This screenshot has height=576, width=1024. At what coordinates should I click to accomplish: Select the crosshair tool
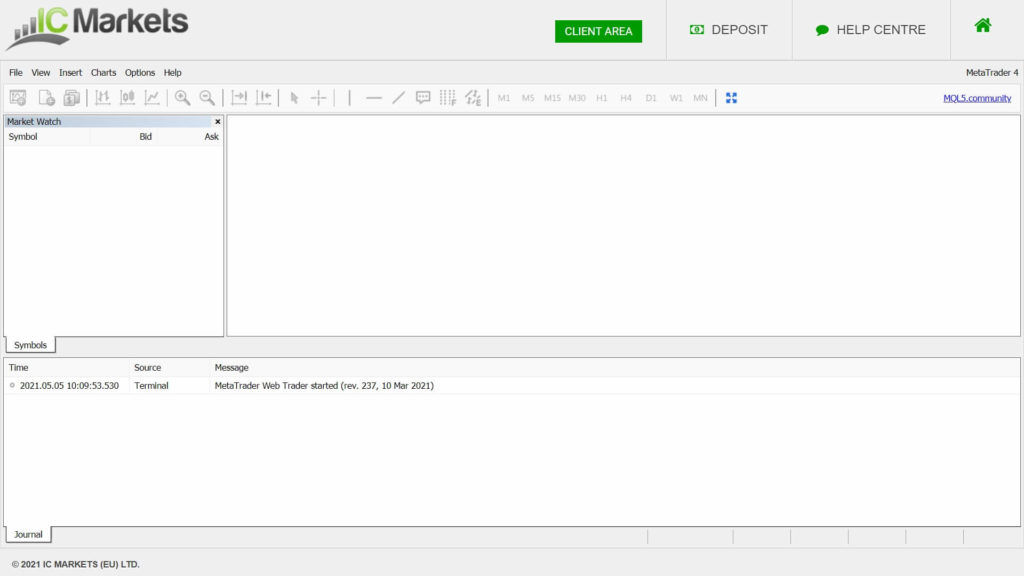click(x=318, y=98)
